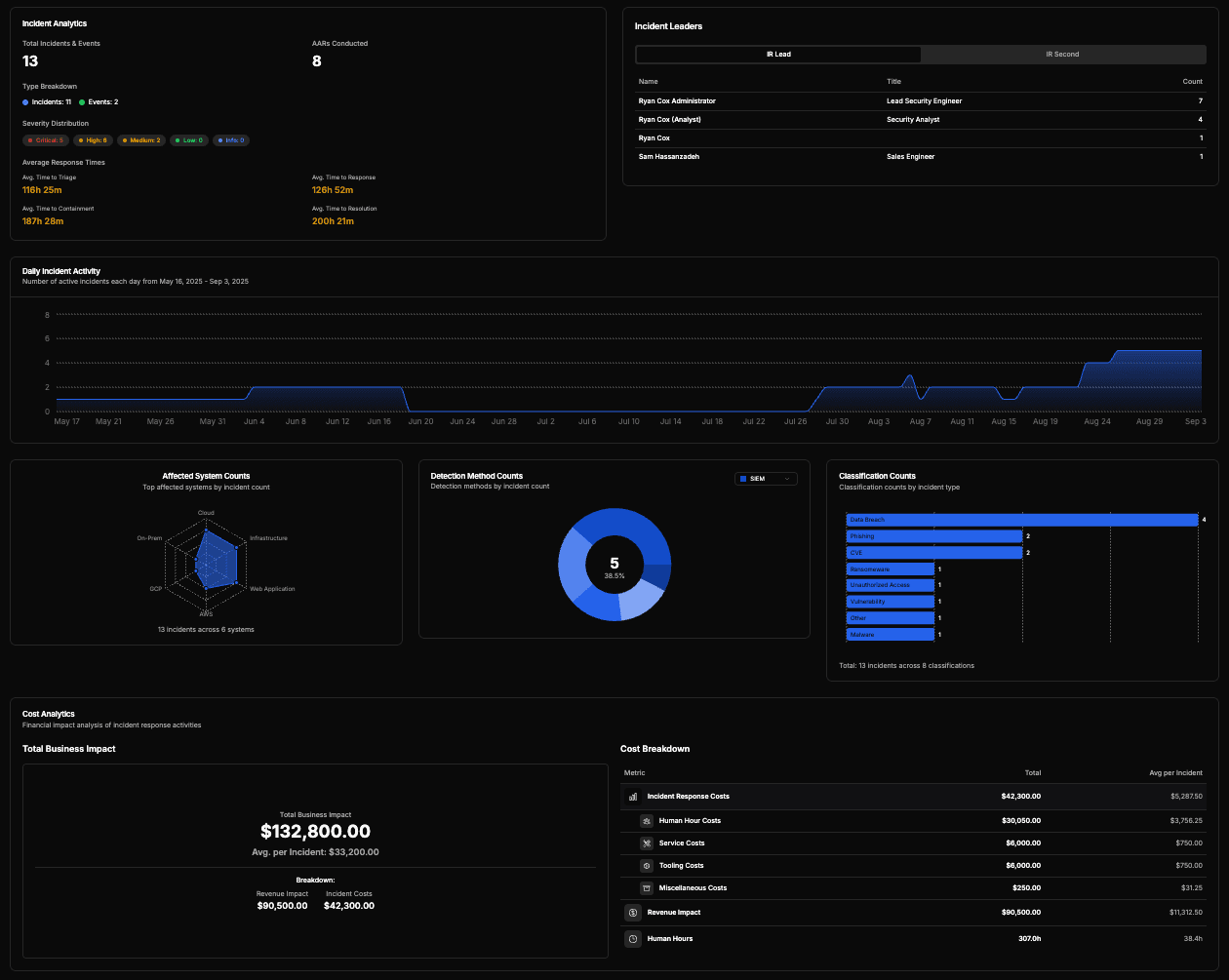Select the IR Lead tab
The image size is (1229, 980).
(777, 54)
